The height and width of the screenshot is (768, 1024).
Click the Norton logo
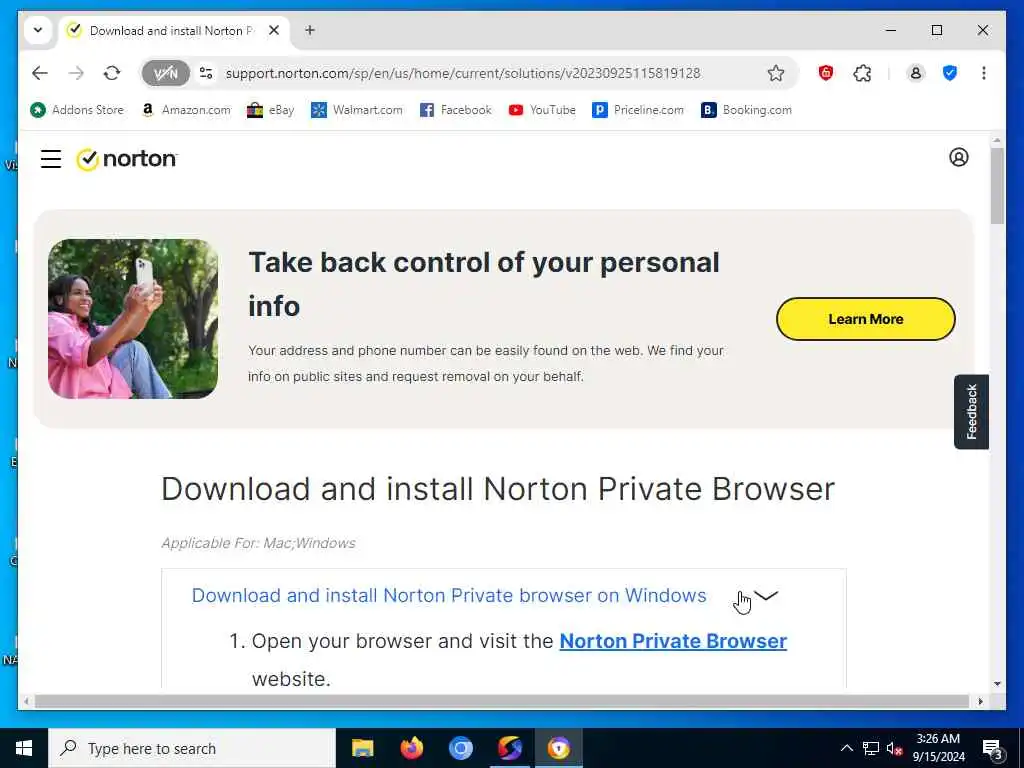click(127, 159)
